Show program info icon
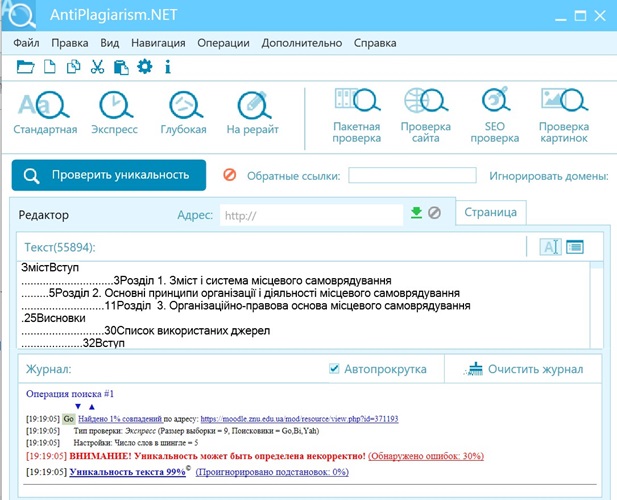Viewport: 617px width, 500px height. coord(168,67)
